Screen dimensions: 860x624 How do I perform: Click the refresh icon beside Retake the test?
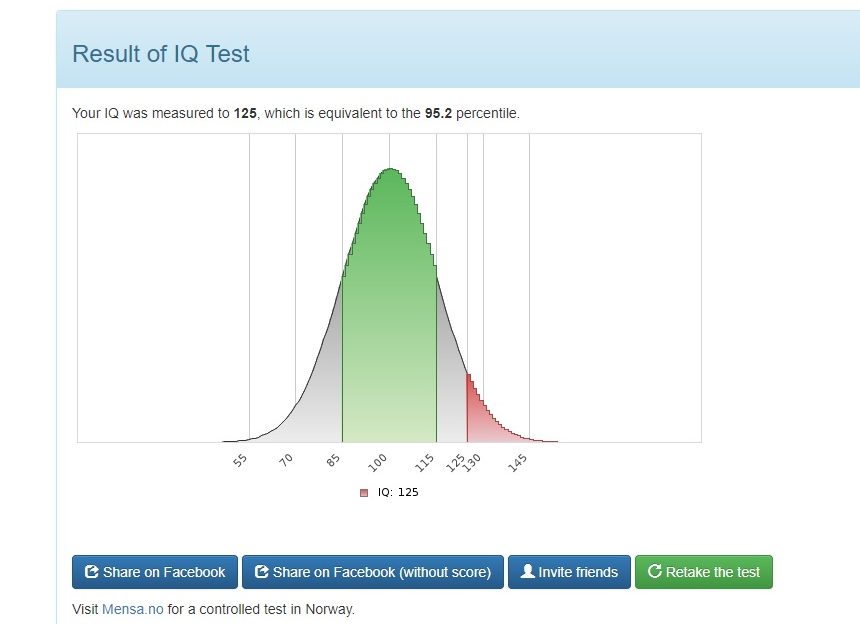[x=655, y=572]
